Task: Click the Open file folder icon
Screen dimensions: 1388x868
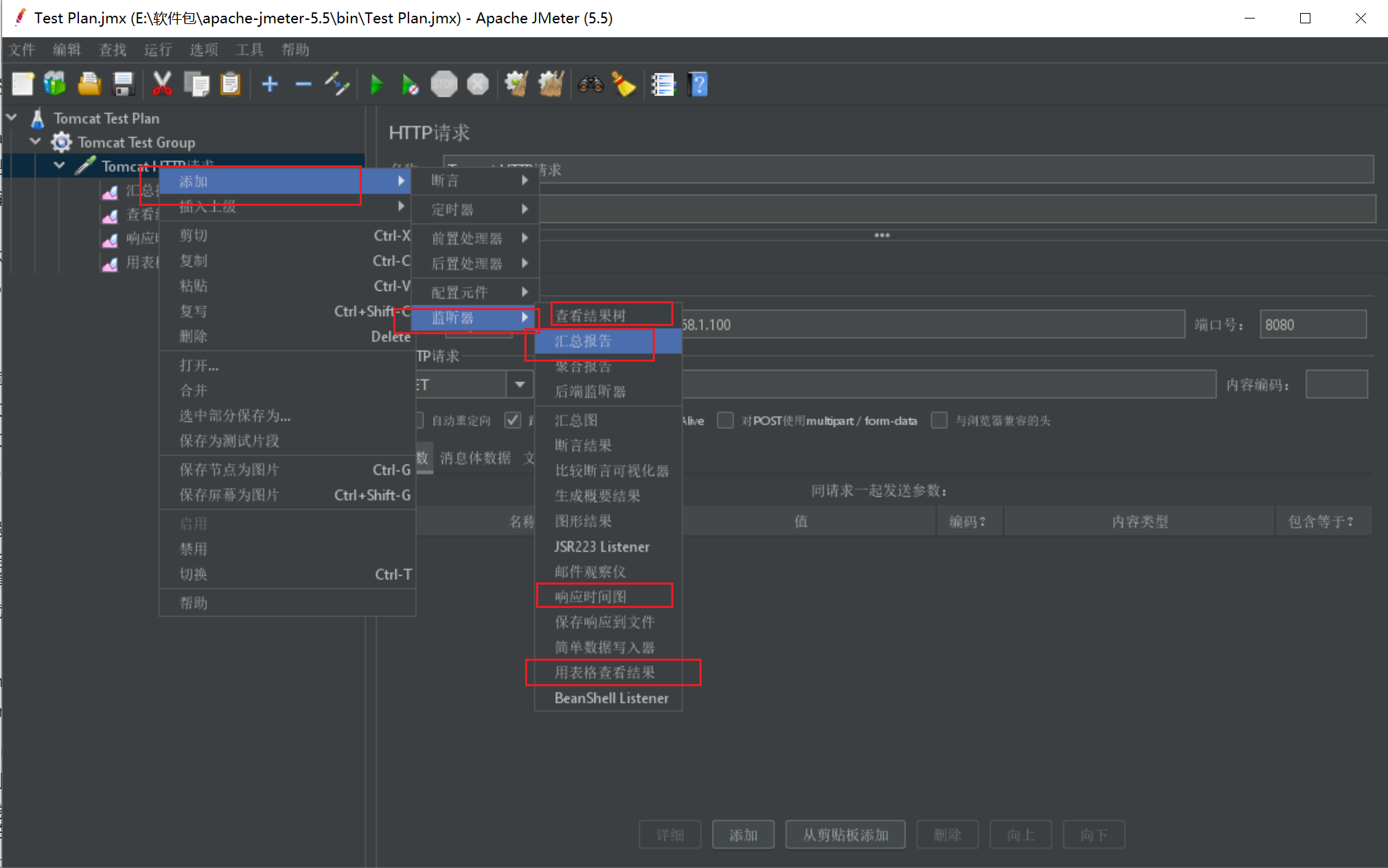Action: click(x=89, y=84)
